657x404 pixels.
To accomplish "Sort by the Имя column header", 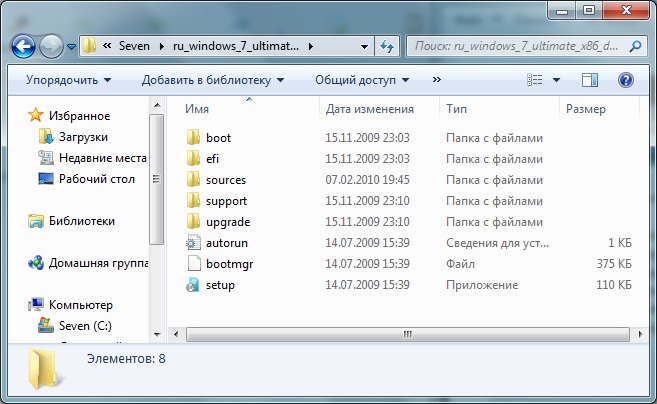I will tap(197, 109).
